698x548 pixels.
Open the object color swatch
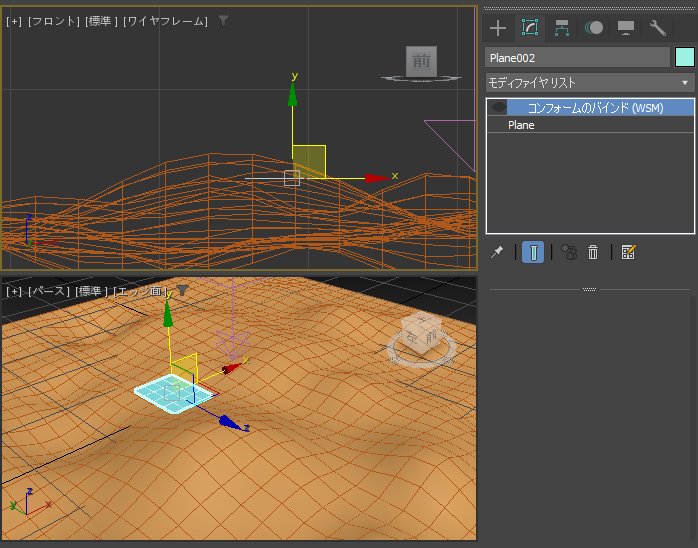[x=685, y=57]
